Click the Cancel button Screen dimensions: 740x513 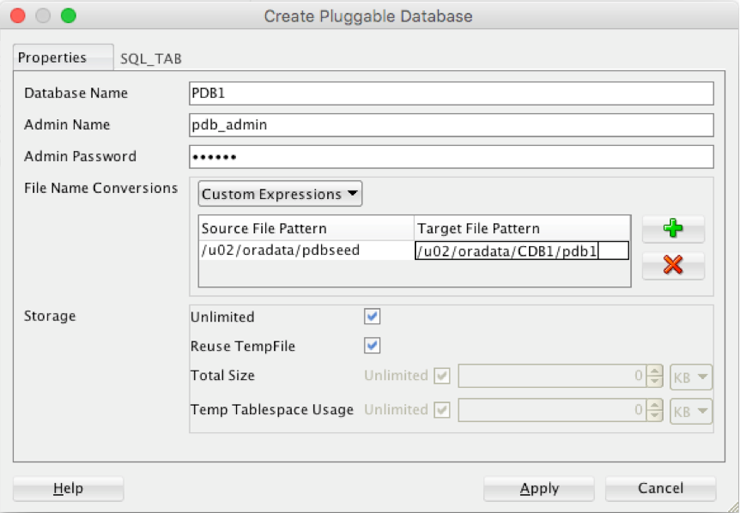pyautogui.click(x=659, y=489)
